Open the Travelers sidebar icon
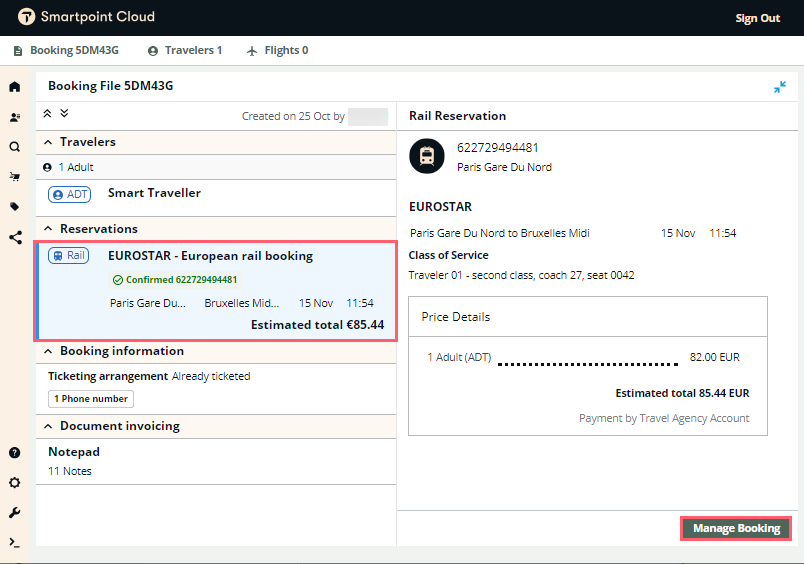The width and height of the screenshot is (804, 564). point(14,117)
